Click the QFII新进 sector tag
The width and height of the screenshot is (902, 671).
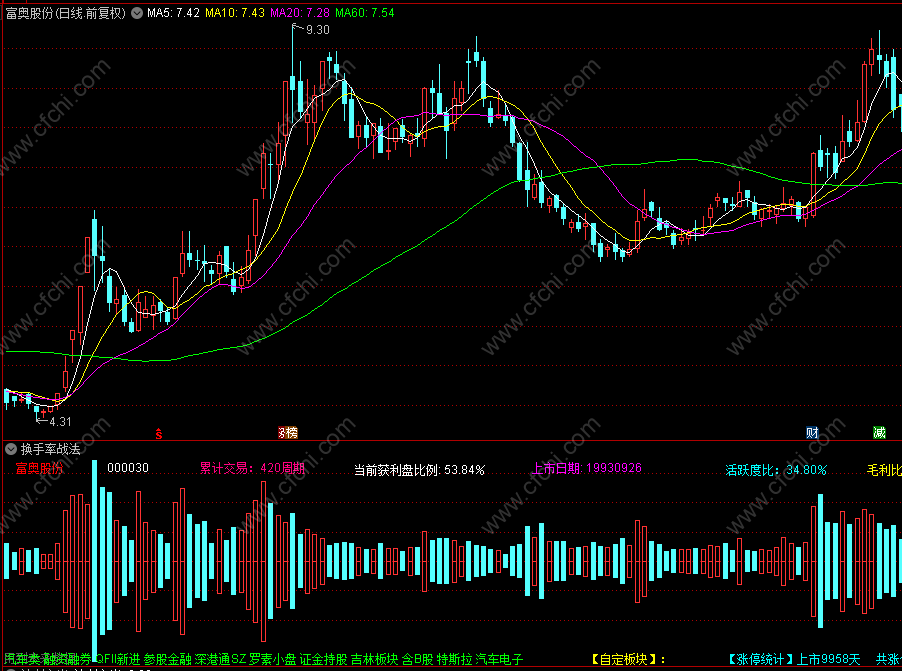(x=118, y=659)
